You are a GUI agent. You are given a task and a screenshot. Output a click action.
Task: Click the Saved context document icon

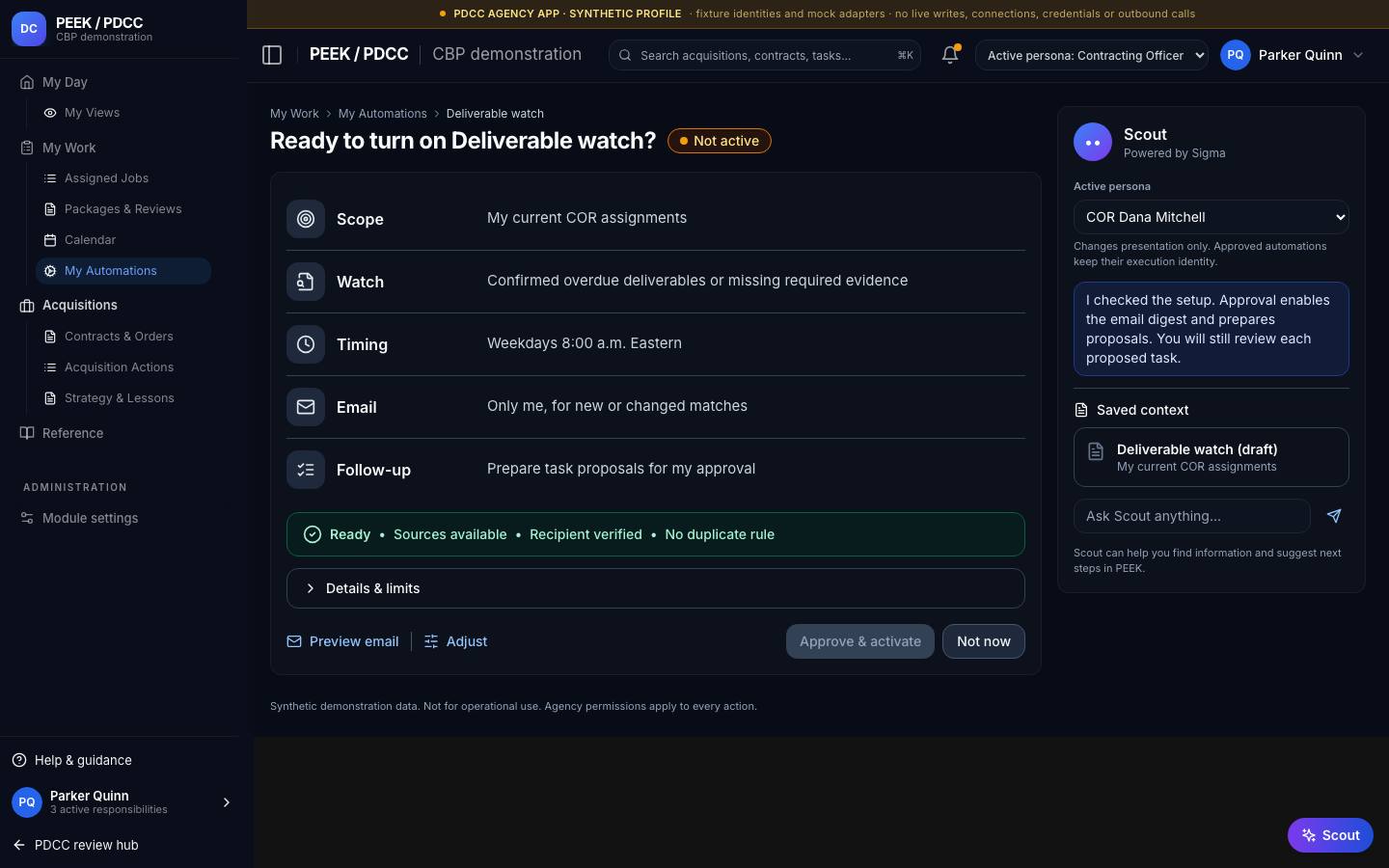(1081, 410)
